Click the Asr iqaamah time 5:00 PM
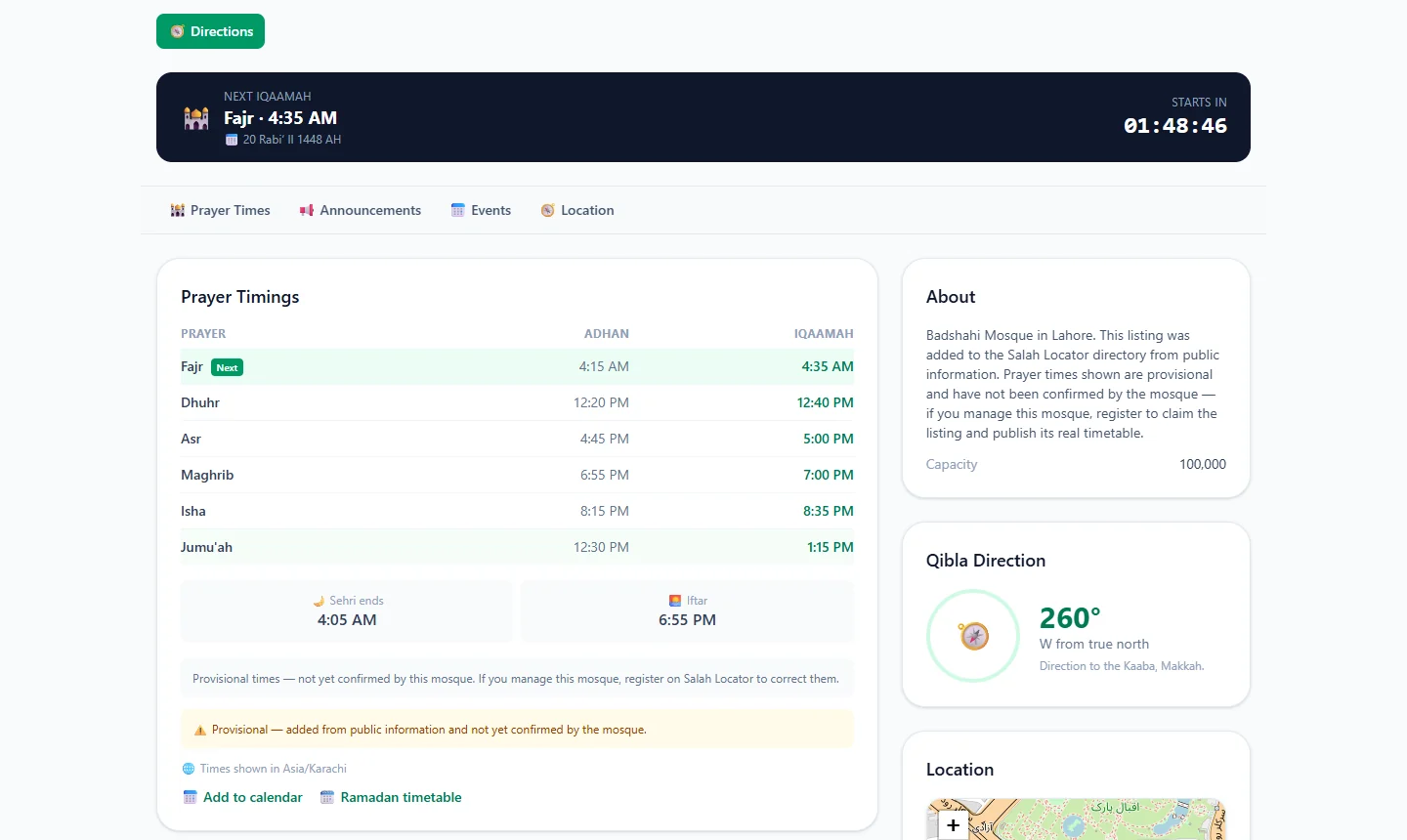Viewport: 1407px width, 840px height. pos(829,439)
